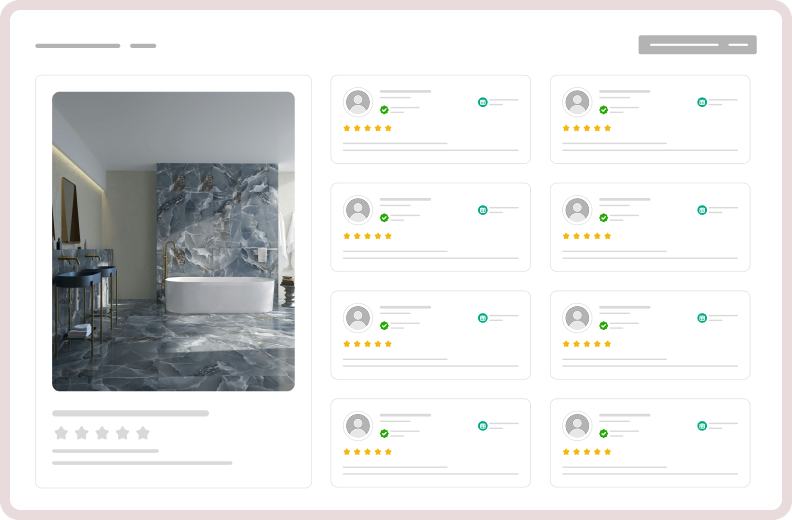The width and height of the screenshot is (792, 520).
Task: Click the gray button in the header
Action: (697, 44)
